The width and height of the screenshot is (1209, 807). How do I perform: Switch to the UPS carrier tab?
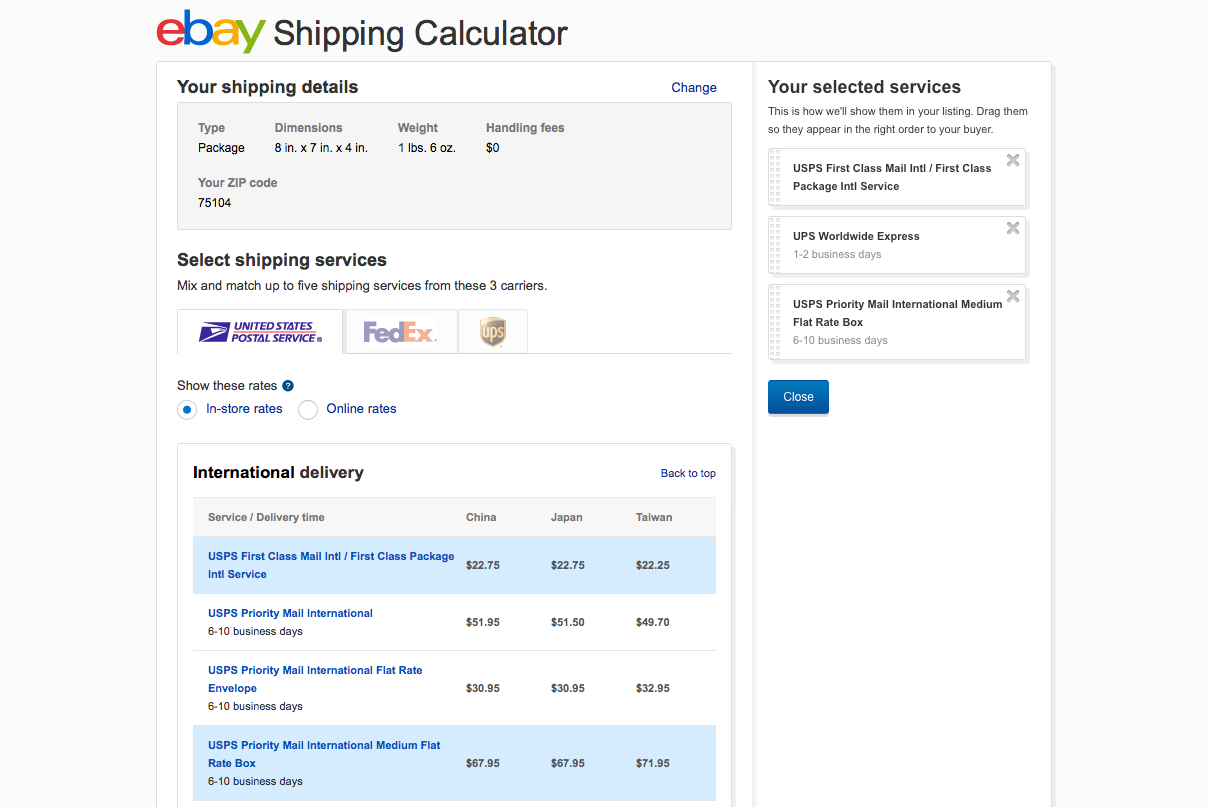point(492,332)
